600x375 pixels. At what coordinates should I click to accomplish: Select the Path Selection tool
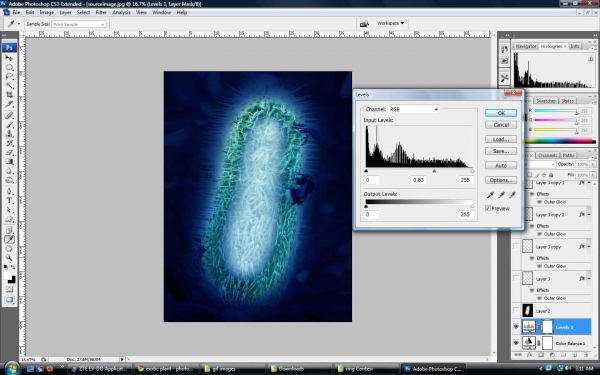(9, 210)
